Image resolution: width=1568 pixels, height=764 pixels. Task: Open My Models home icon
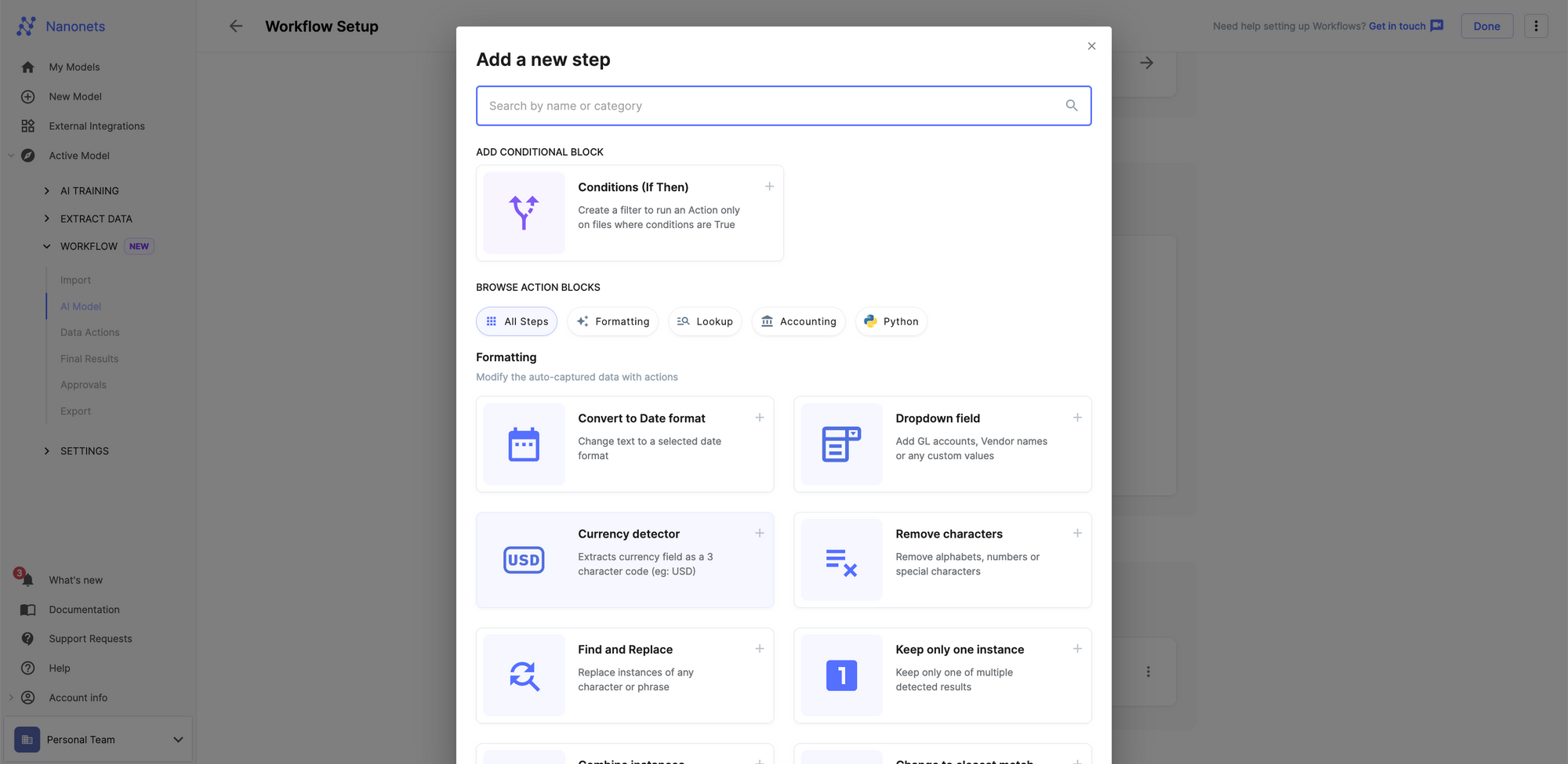pyautogui.click(x=27, y=67)
